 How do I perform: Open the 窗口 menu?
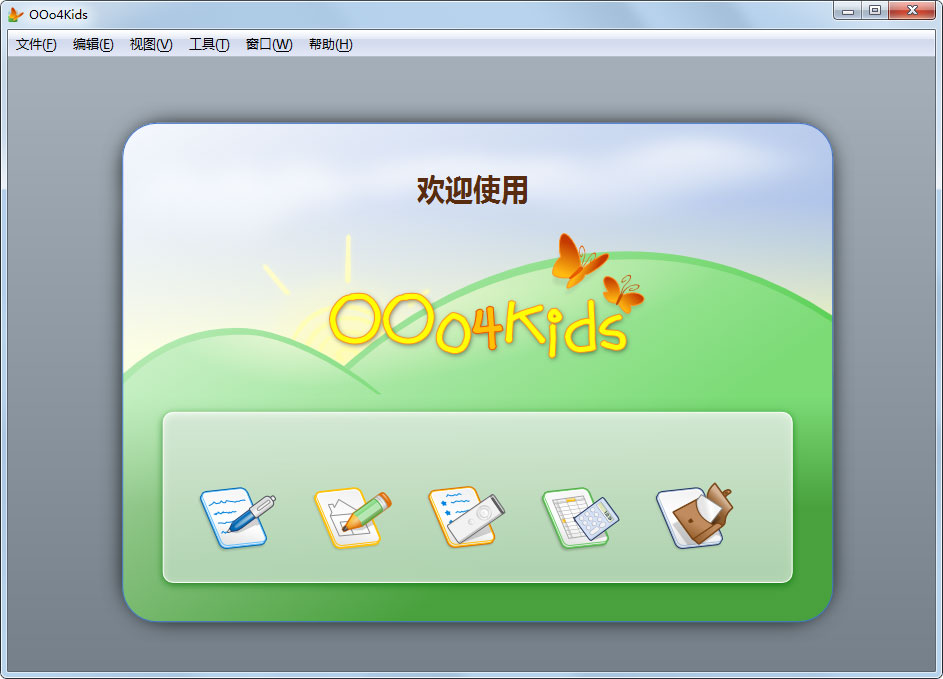tap(266, 44)
